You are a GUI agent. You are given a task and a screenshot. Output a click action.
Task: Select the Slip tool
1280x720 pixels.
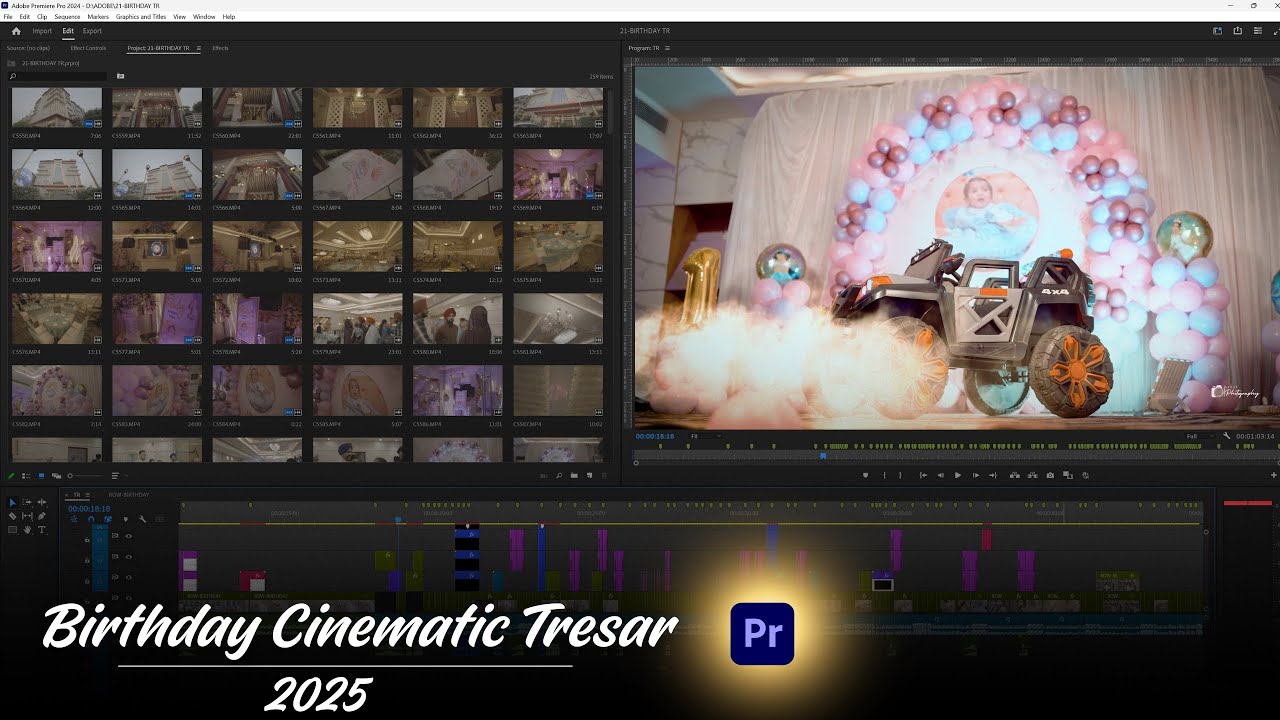click(27, 516)
